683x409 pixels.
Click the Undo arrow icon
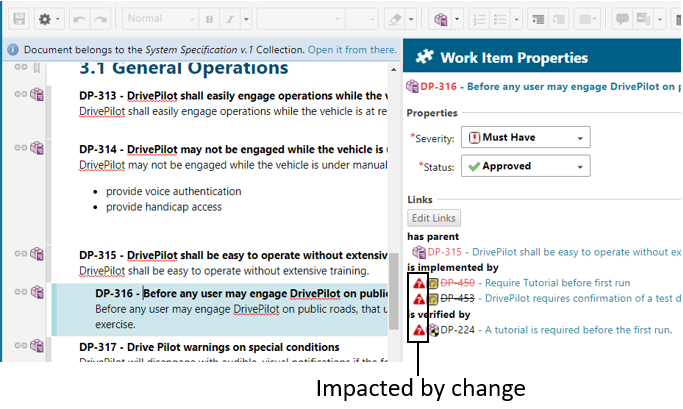point(80,18)
